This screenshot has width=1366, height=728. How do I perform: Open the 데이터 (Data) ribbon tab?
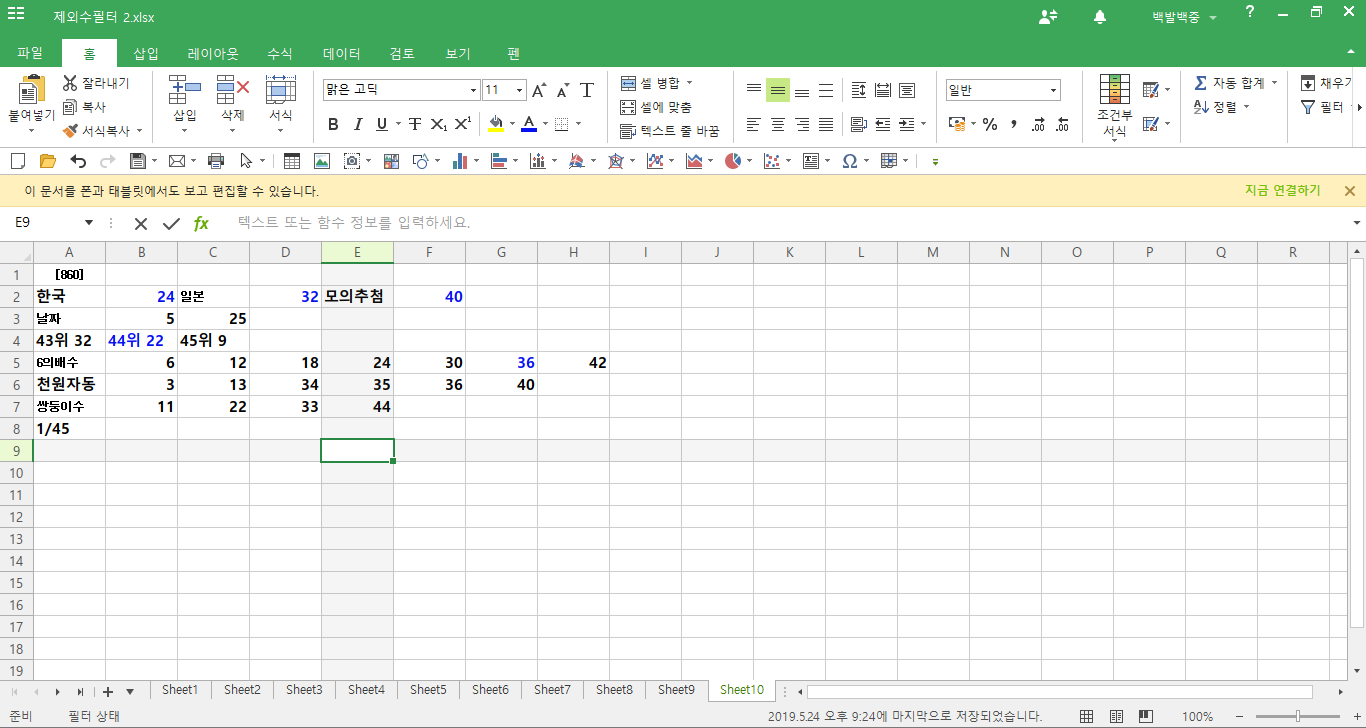[x=341, y=54]
